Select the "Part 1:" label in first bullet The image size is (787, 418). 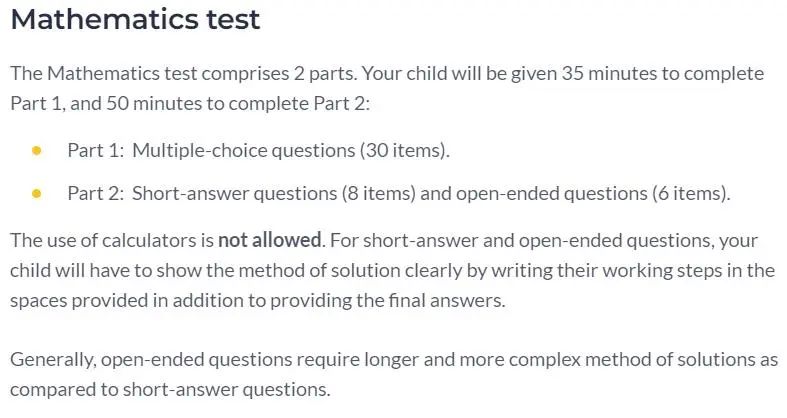[x=95, y=151]
